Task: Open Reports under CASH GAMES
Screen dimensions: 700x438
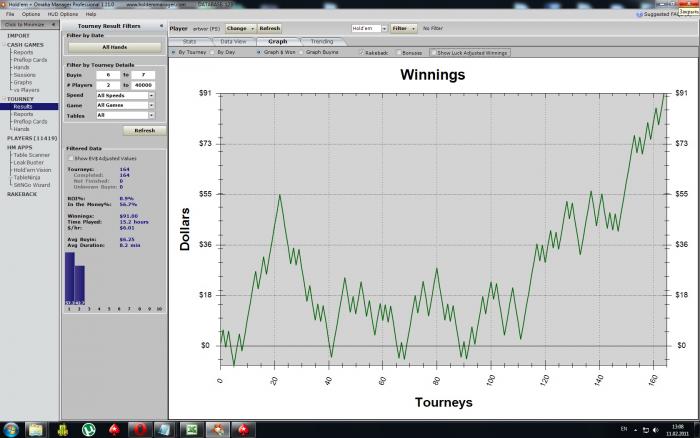Action: (x=23, y=52)
